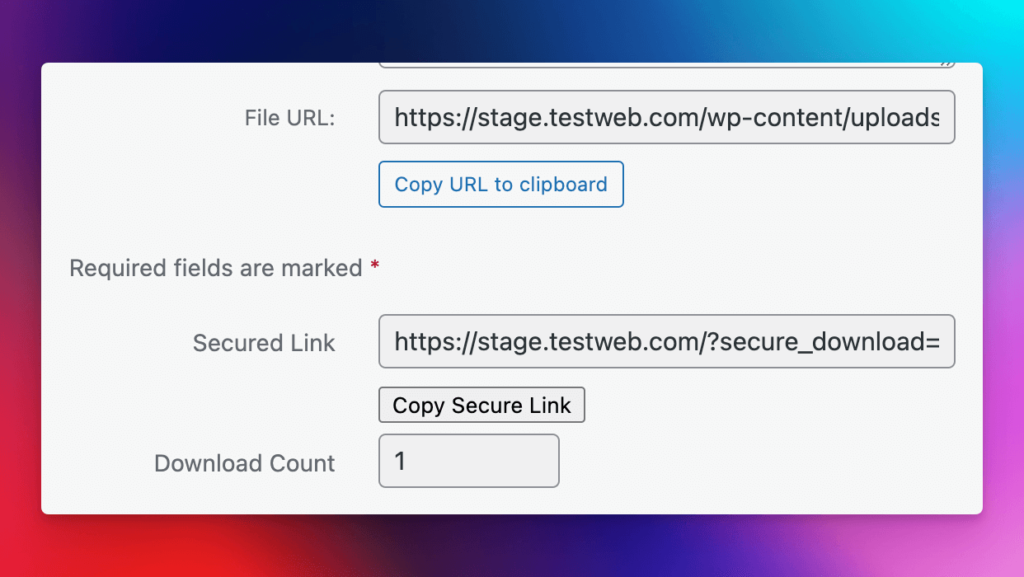Focus the File URL text field
The height and width of the screenshot is (577, 1024).
coord(667,117)
